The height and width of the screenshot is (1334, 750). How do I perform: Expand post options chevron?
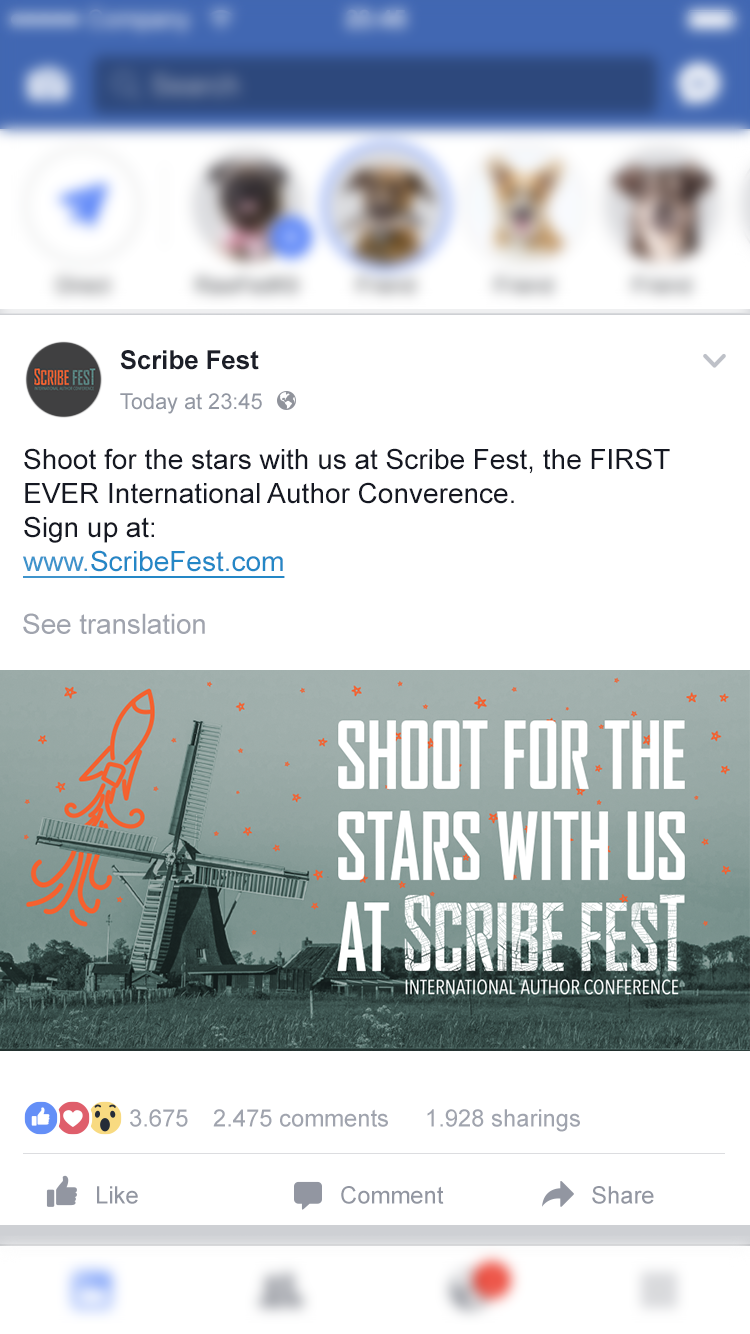point(713,361)
